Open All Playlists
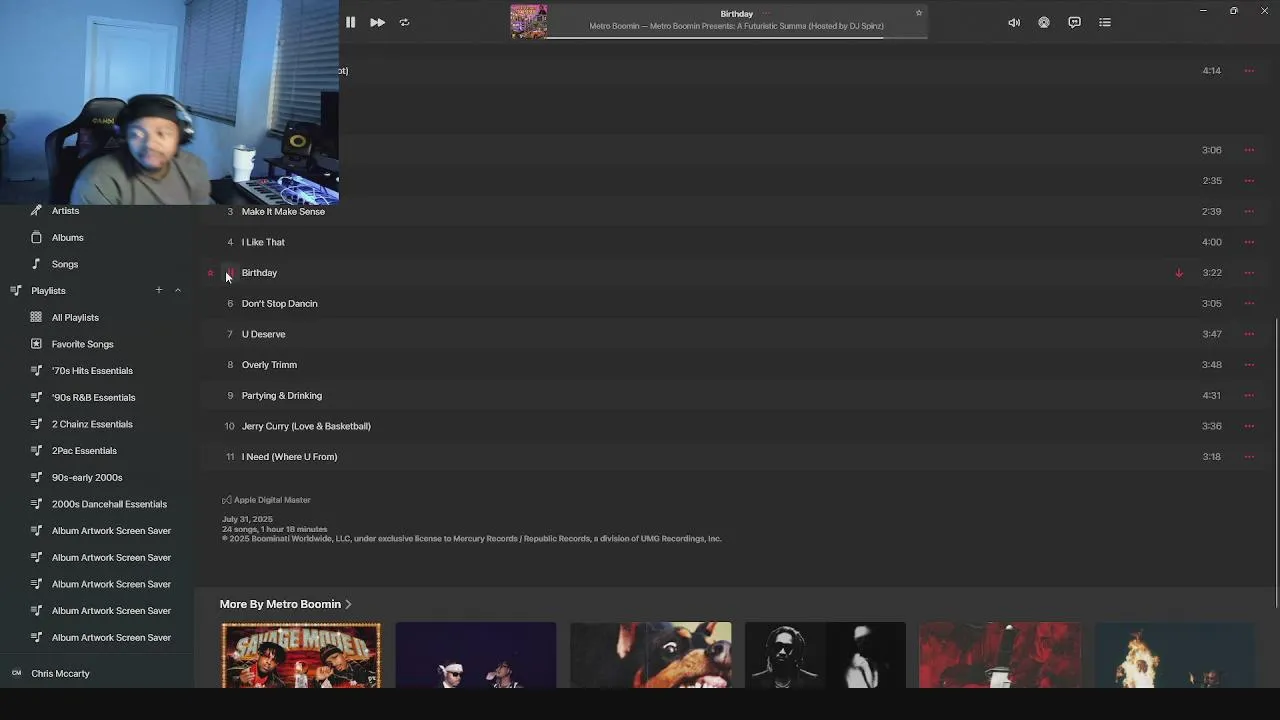This screenshot has width=1280, height=720. tap(75, 318)
